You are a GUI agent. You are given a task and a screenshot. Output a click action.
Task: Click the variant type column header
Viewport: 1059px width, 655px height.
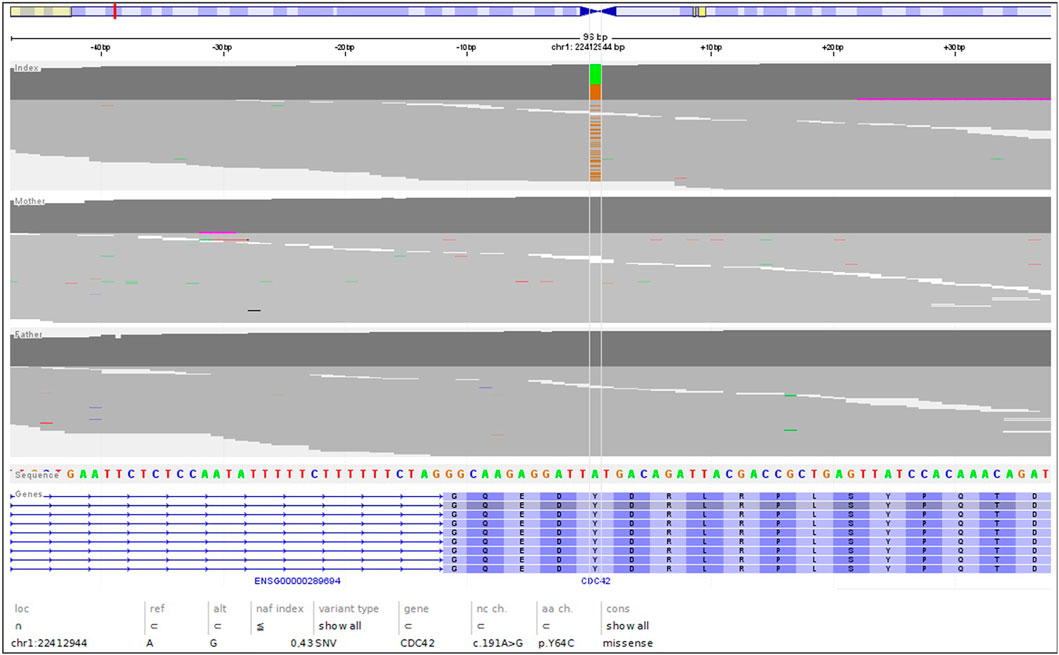(x=348, y=608)
